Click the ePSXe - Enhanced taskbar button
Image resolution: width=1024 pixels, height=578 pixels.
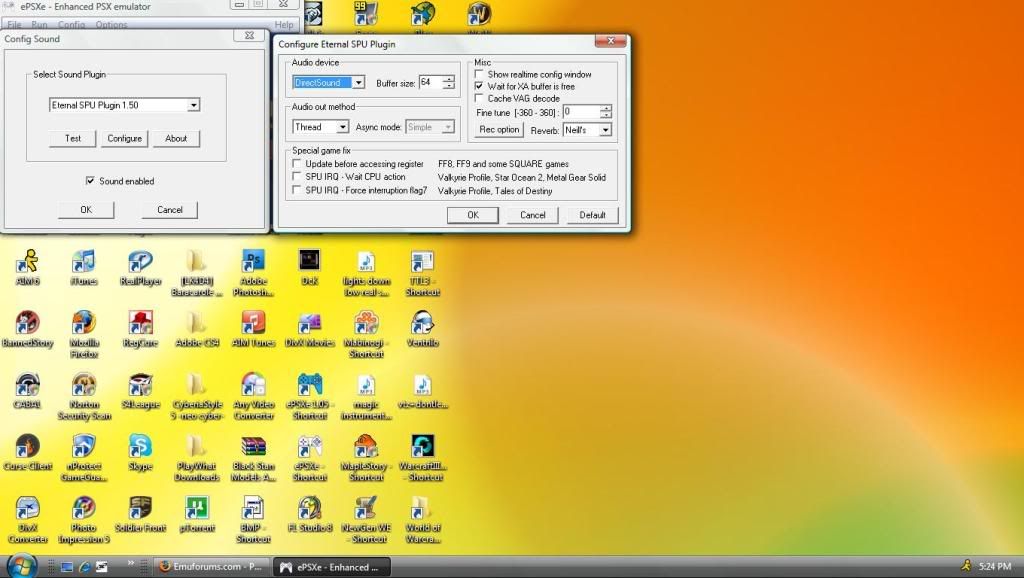point(332,567)
